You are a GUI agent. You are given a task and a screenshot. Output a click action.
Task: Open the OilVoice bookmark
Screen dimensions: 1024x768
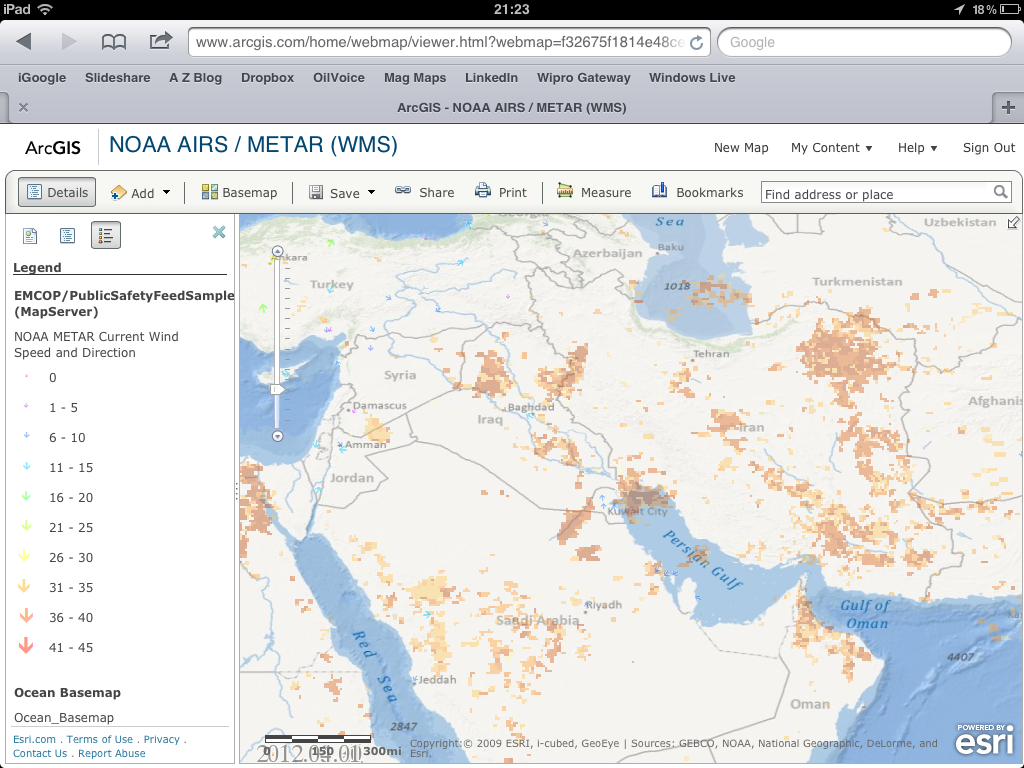(x=338, y=78)
